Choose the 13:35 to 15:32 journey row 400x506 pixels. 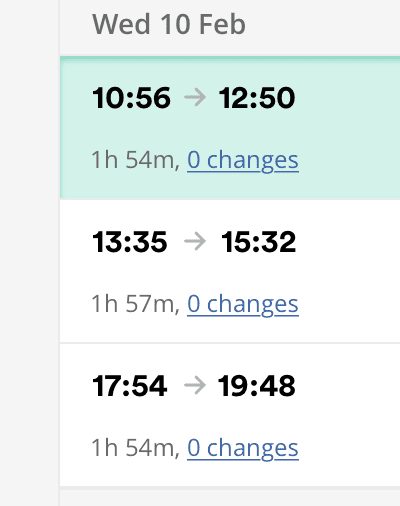tap(230, 271)
